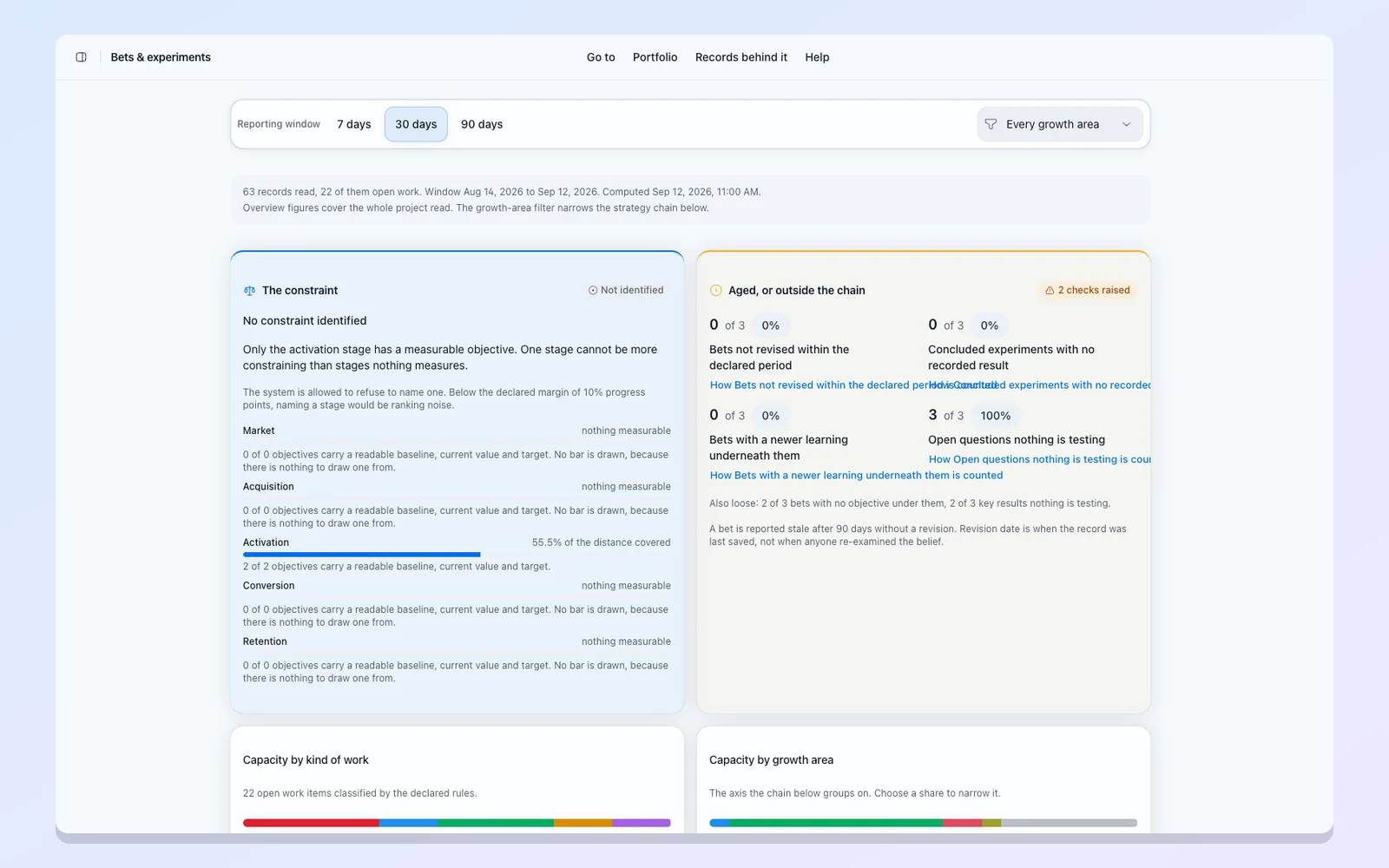1389x868 pixels.
Task: Click the 63 records read summary line
Action: 502,193
